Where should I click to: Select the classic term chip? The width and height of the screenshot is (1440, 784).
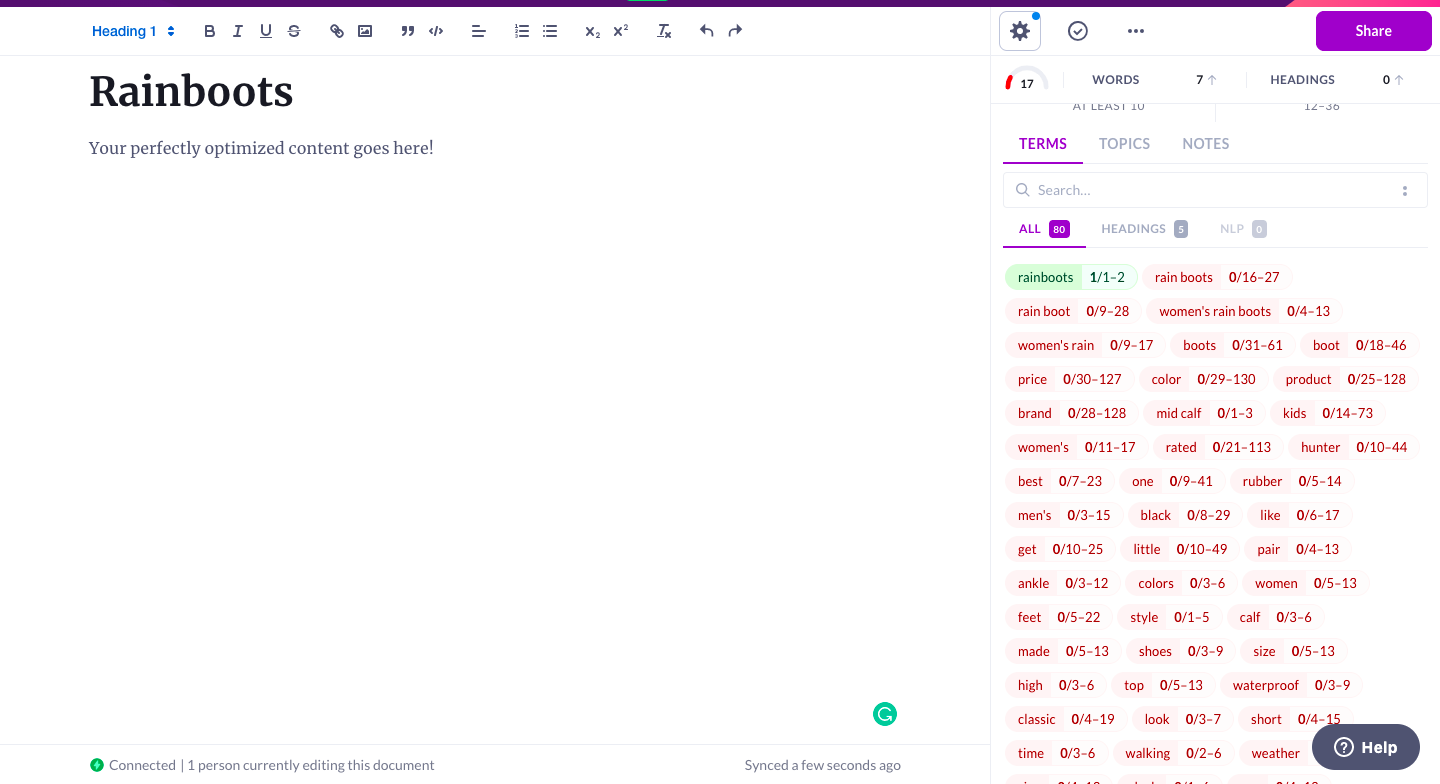1066,719
